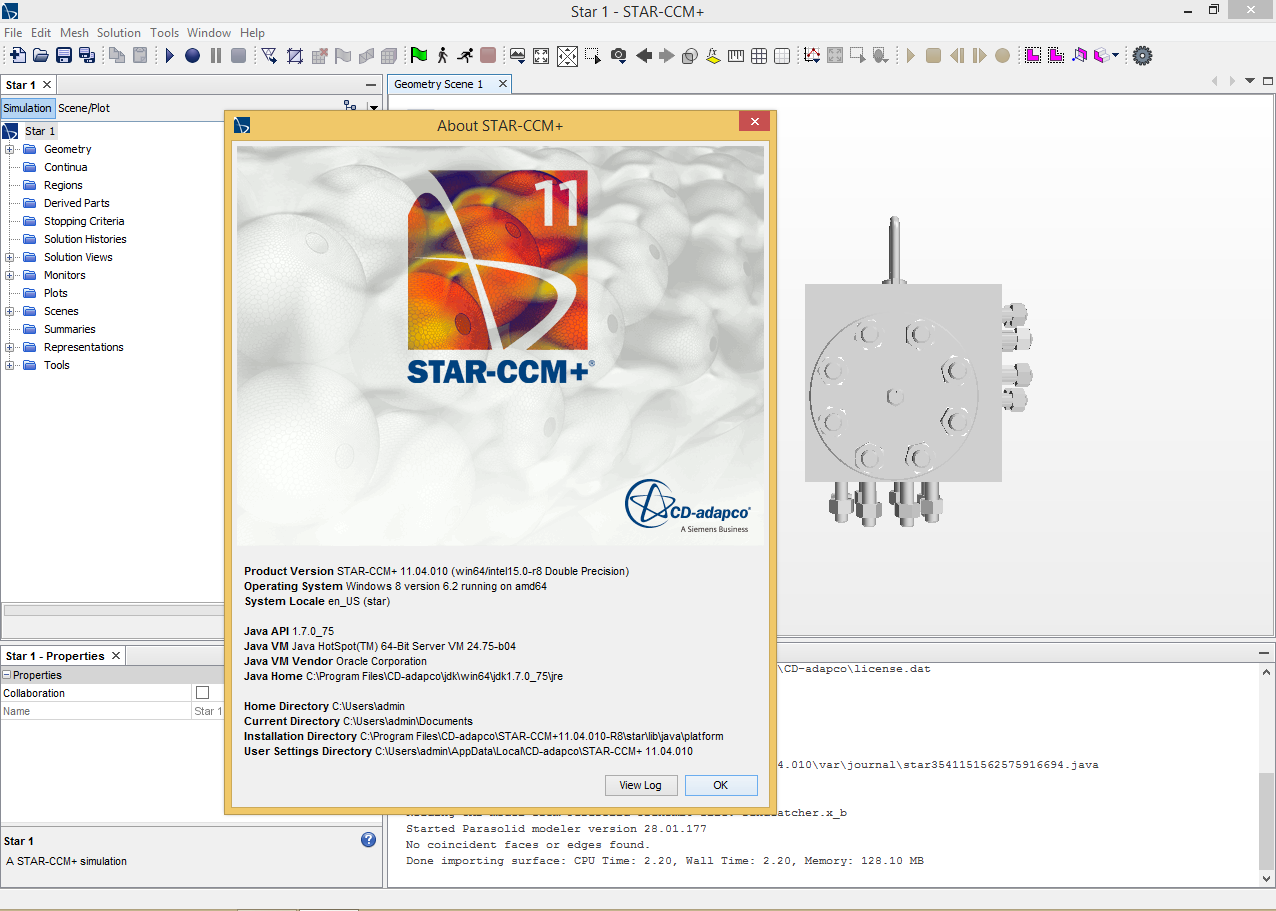
Task: Click the blue play arrow icon
Action: tap(170, 56)
